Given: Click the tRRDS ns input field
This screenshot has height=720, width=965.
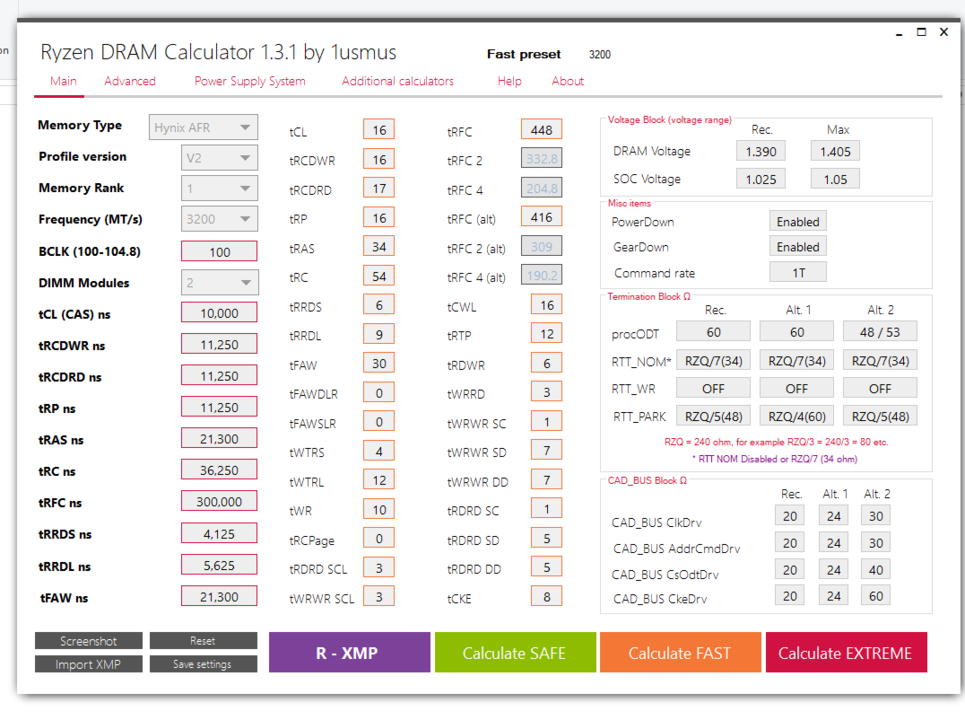Looking at the screenshot, I should [x=219, y=534].
